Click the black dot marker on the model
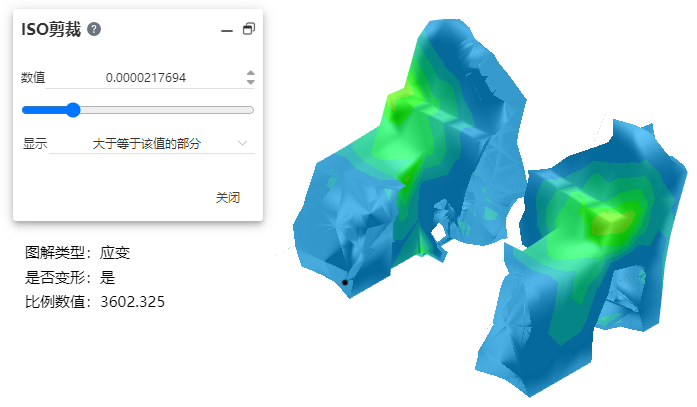 [345, 282]
